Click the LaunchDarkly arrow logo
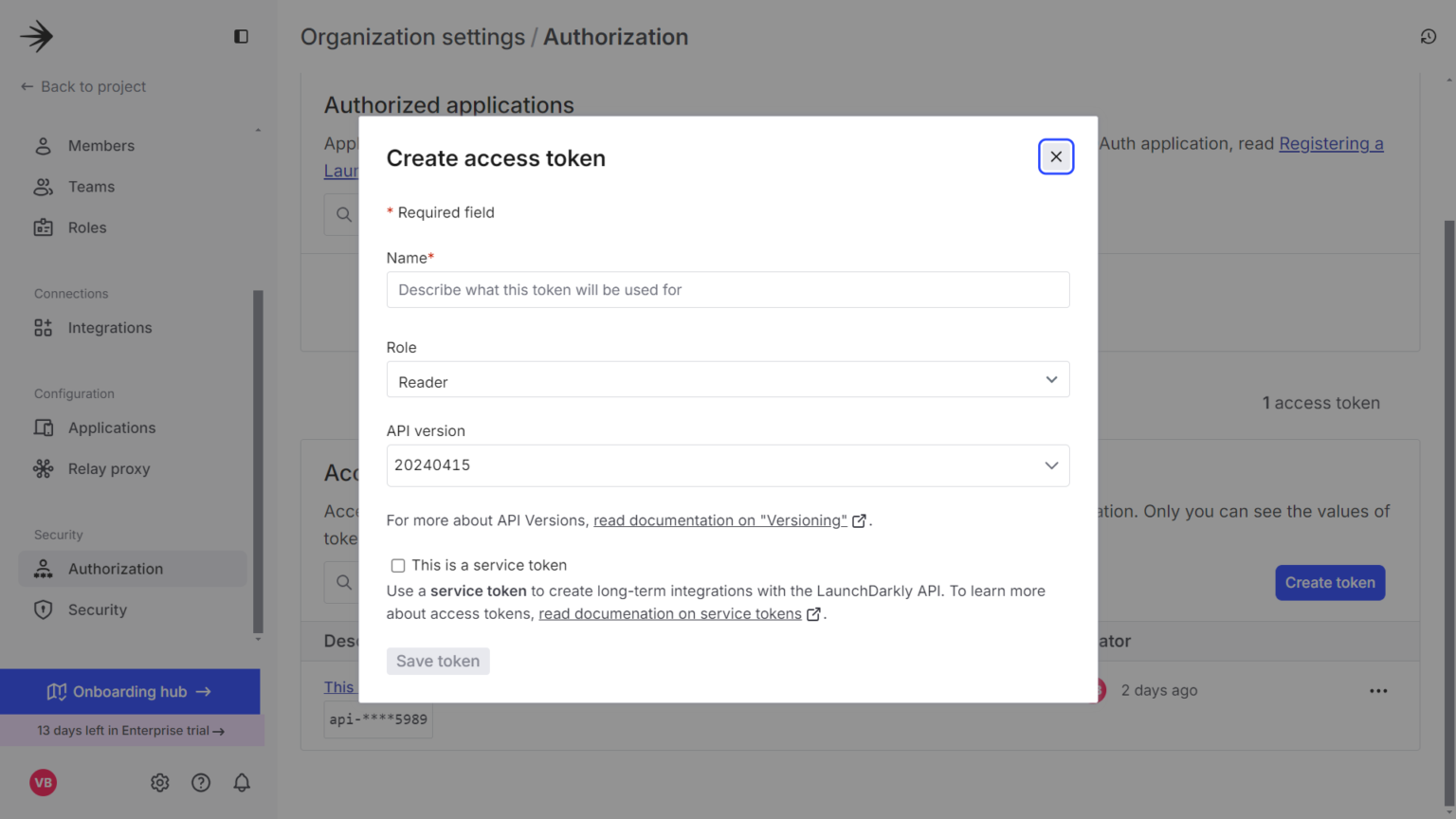The image size is (1456, 819). point(37,37)
